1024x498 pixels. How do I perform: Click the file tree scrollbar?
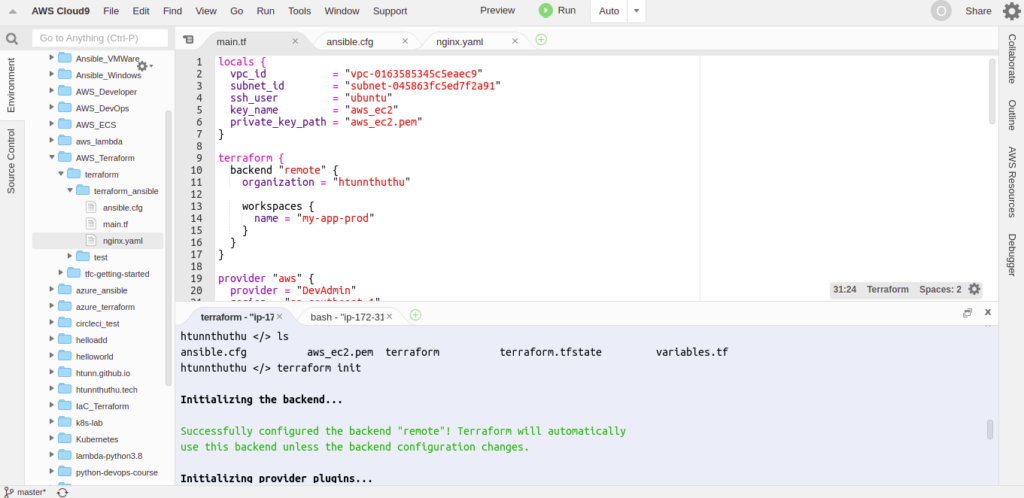coord(168,248)
